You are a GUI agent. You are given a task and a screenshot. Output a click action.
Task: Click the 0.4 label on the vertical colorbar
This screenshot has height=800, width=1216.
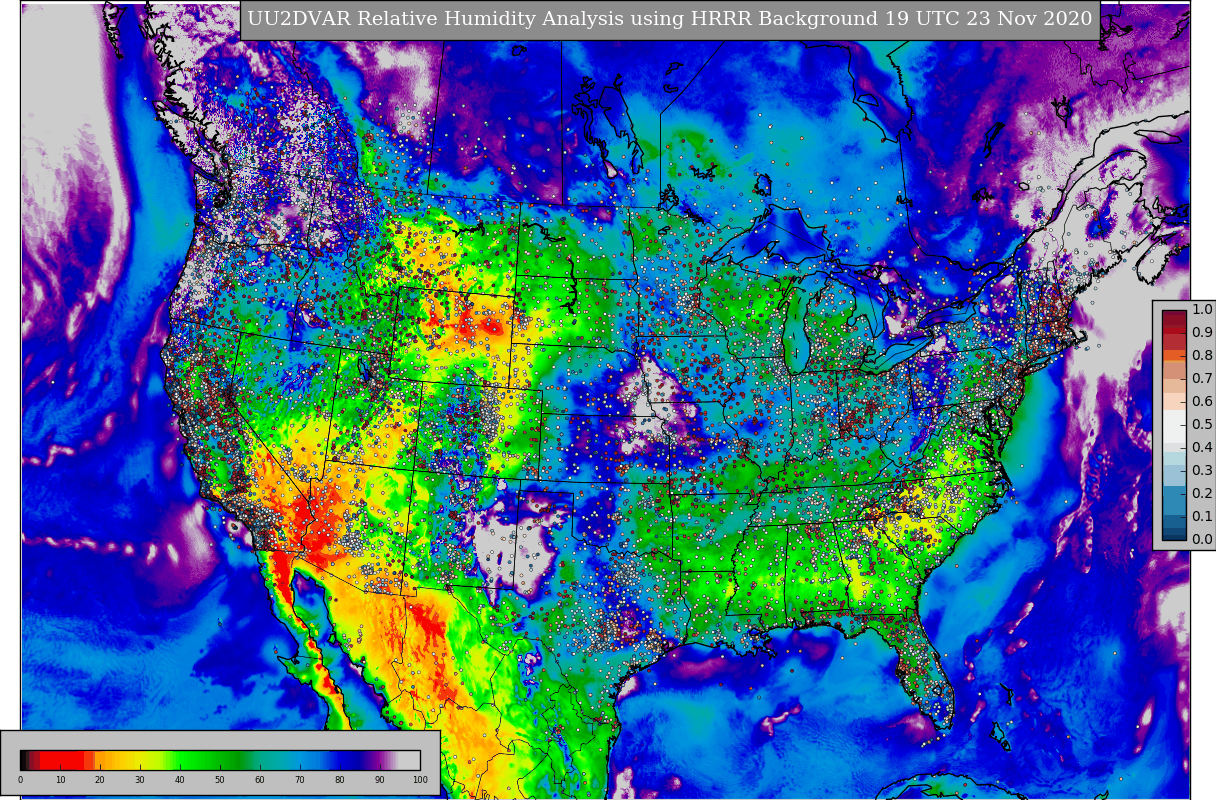click(x=1203, y=448)
